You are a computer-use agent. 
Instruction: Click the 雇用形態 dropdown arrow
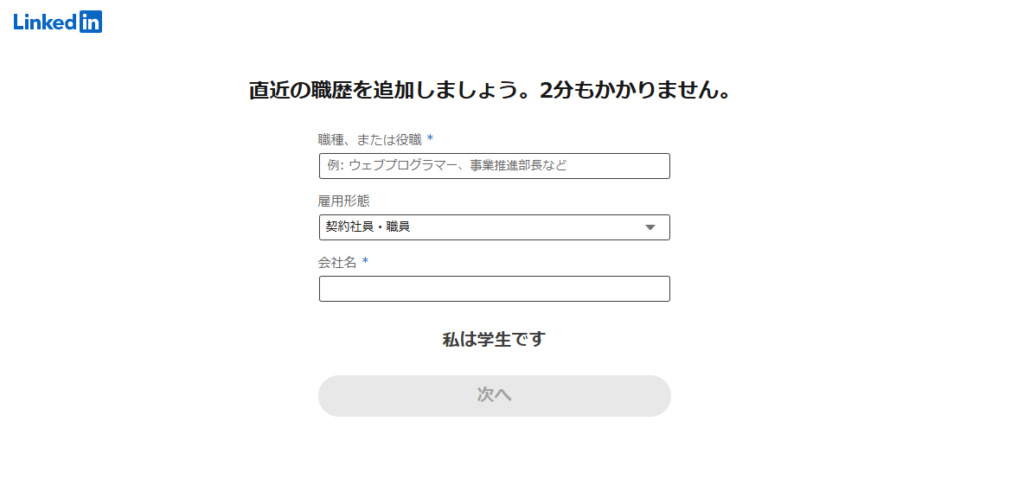[x=650, y=228]
